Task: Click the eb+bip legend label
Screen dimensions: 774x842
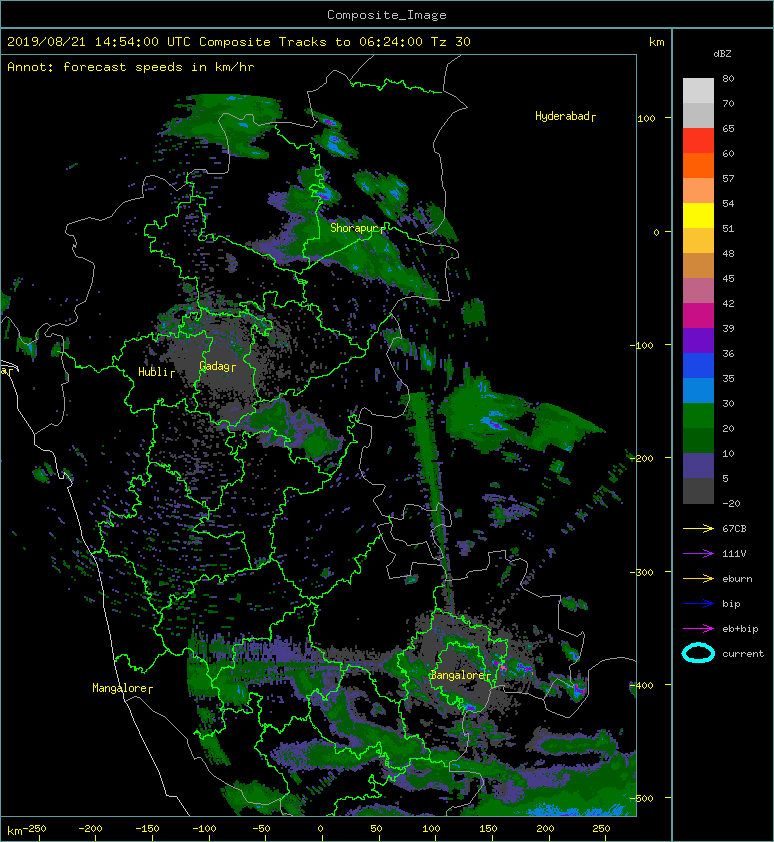Action: (740, 629)
